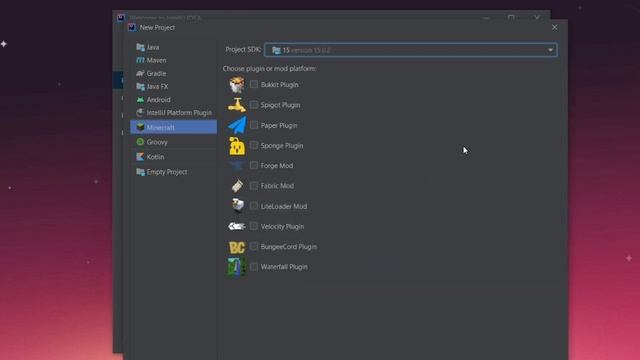This screenshot has width=640, height=360.
Task: Tick the Paper Plugin checkbox
Action: (254, 125)
